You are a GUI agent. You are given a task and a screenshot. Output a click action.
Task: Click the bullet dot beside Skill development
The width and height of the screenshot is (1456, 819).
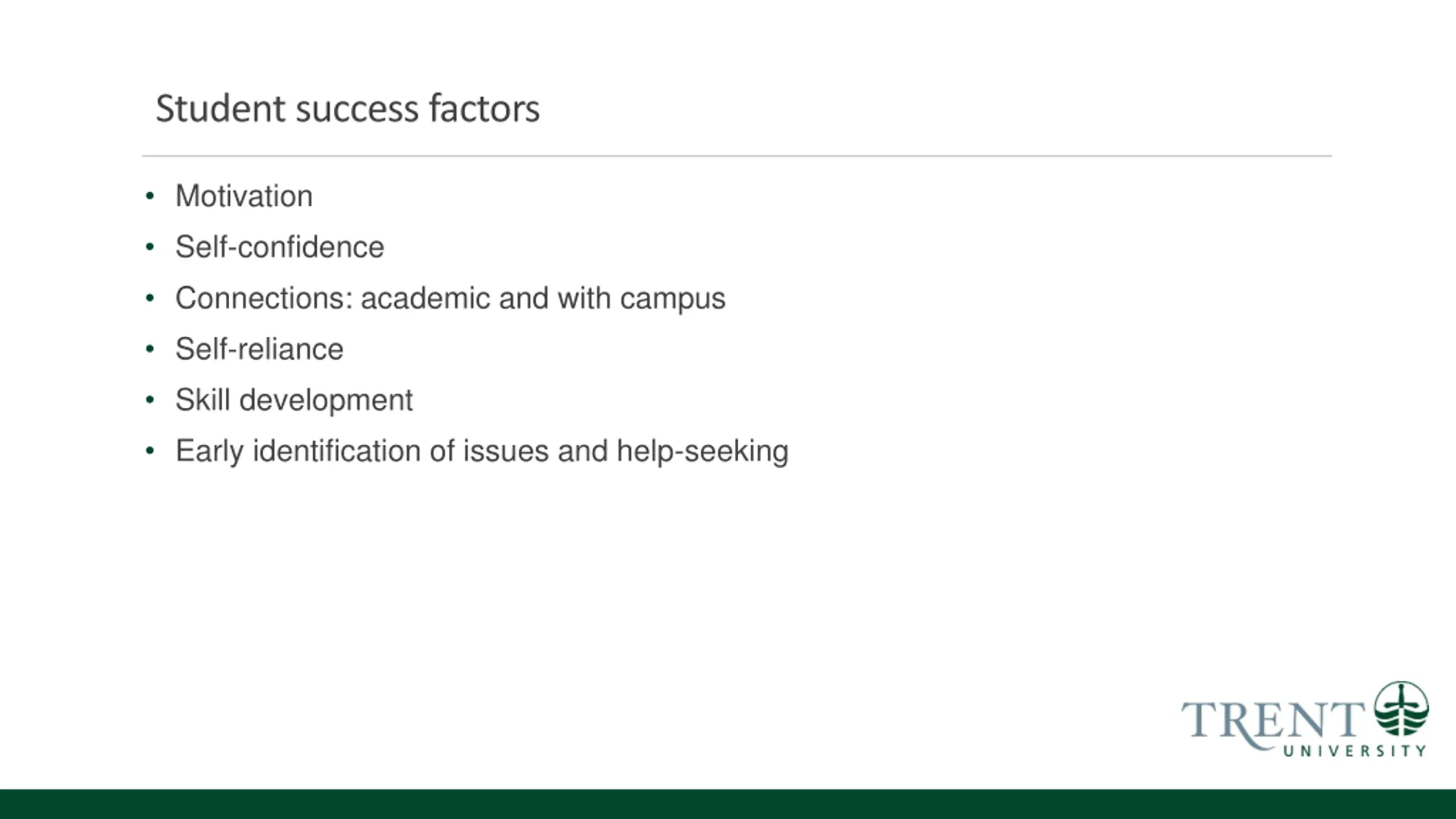pyautogui.click(x=150, y=400)
